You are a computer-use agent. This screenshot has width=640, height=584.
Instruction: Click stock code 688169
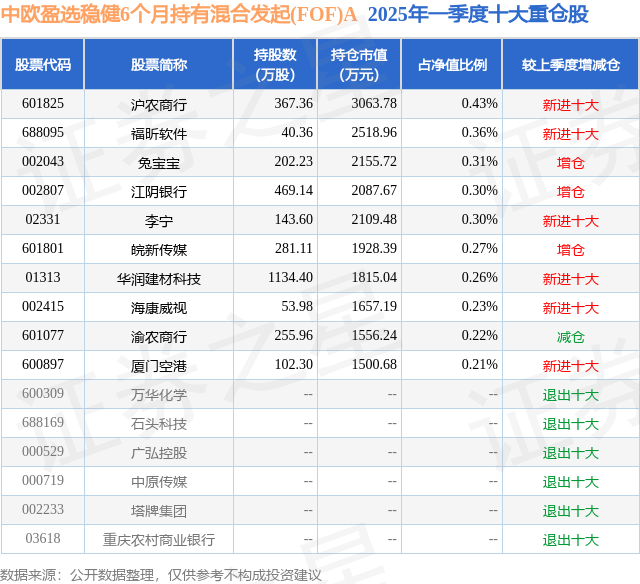[x=43, y=422]
